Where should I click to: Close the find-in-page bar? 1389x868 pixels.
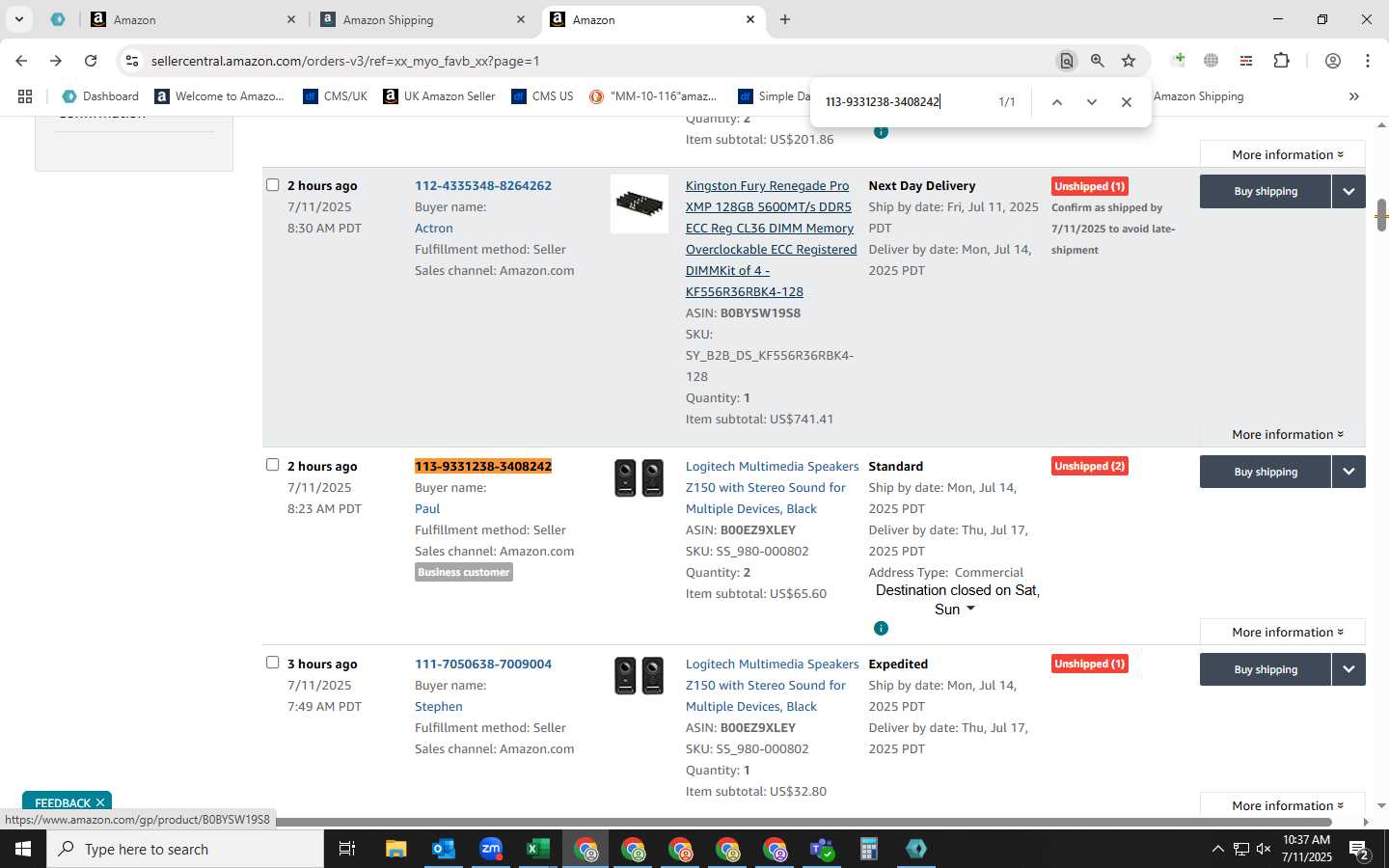coord(1126,102)
